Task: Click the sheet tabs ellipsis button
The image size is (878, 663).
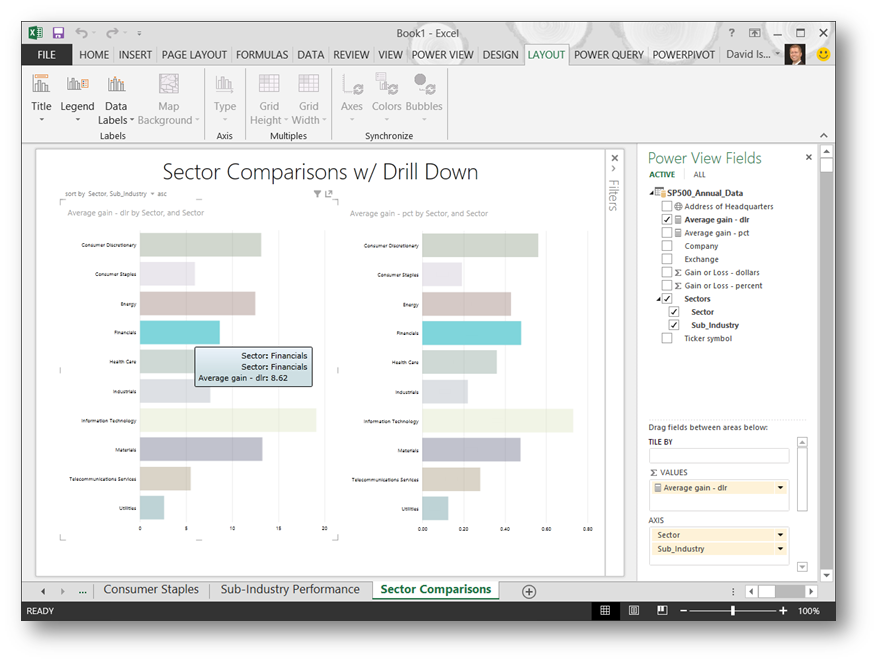Action: point(82,591)
